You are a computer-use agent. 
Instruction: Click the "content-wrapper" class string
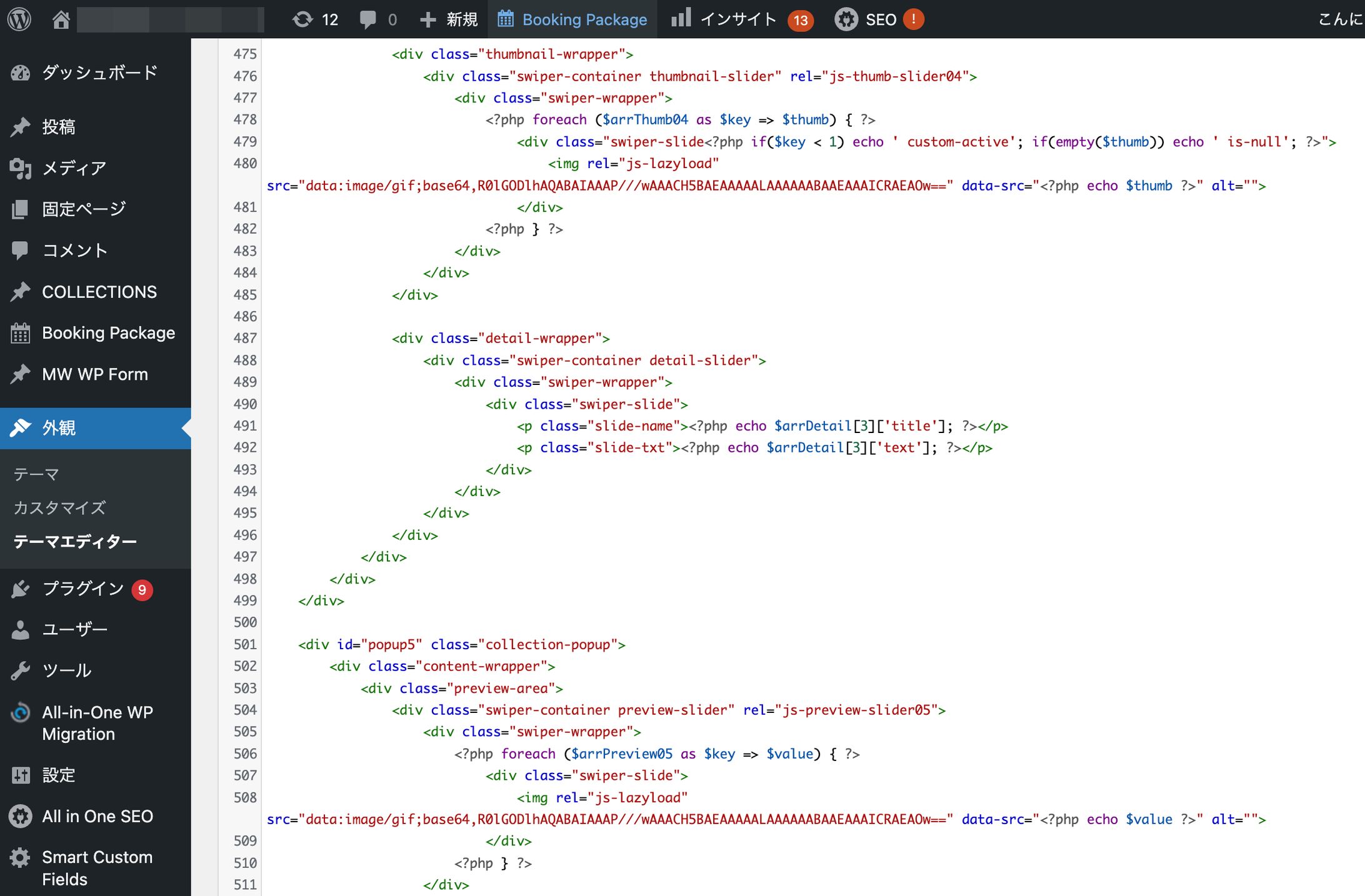[481, 666]
